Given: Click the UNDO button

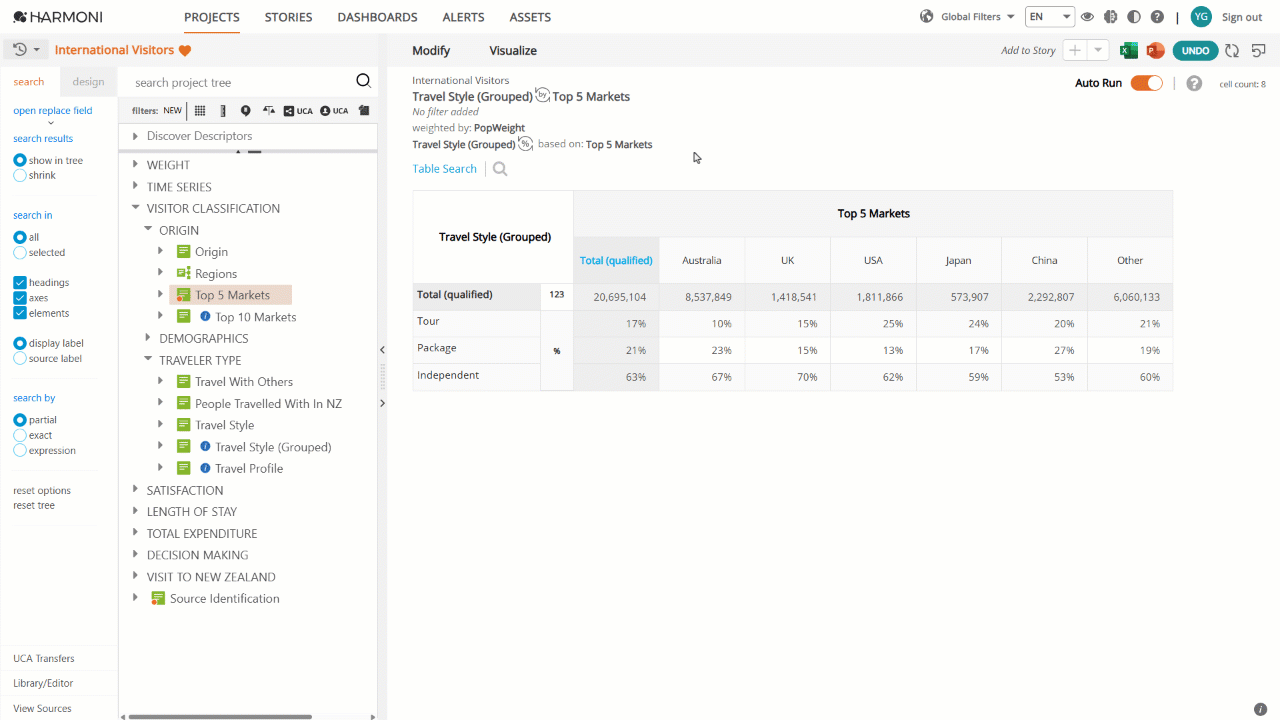Looking at the screenshot, I should pos(1195,50).
